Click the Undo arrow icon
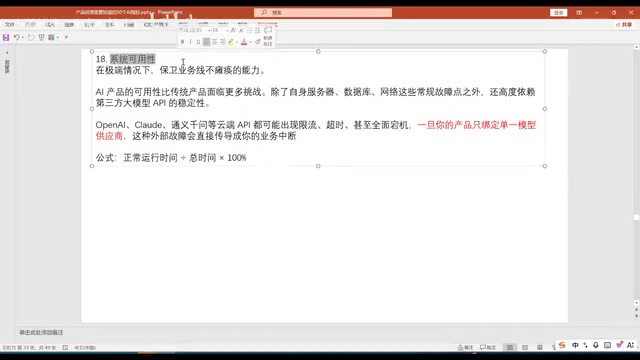 point(16,38)
